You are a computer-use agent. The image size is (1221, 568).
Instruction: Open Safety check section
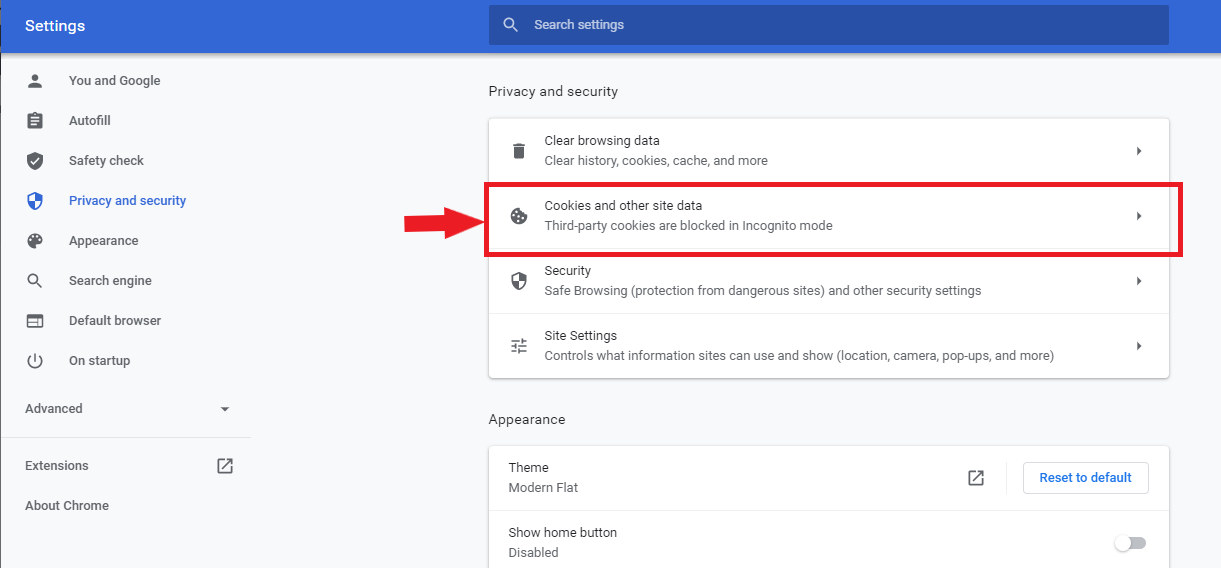pyautogui.click(x=106, y=161)
